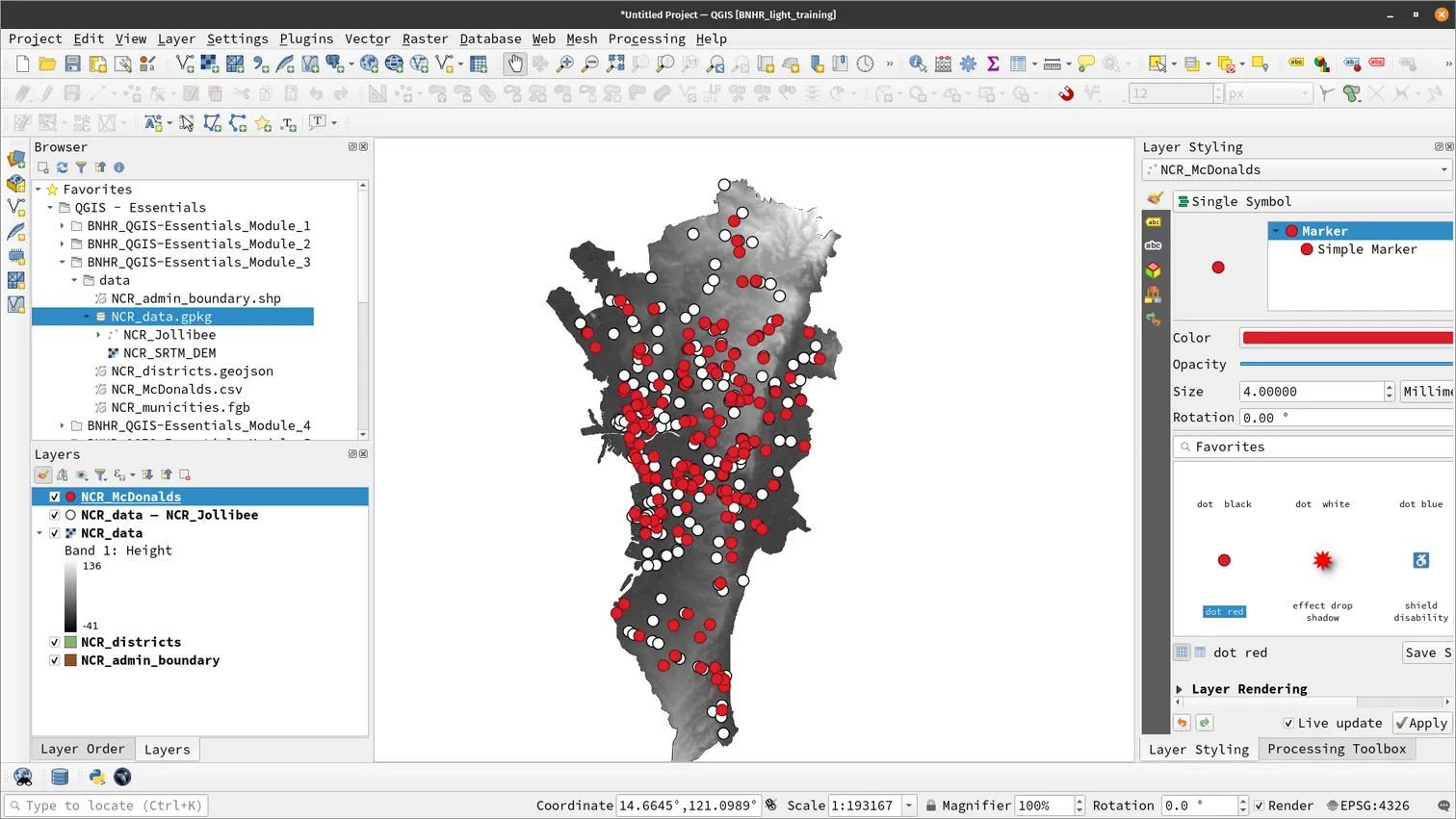Select NCR_McDonalds.csv in the Browser tree

176,390
